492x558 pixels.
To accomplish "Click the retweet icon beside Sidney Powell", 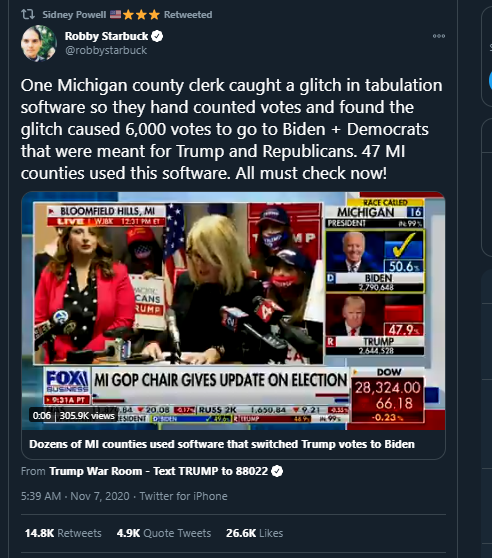I will coord(28,14).
